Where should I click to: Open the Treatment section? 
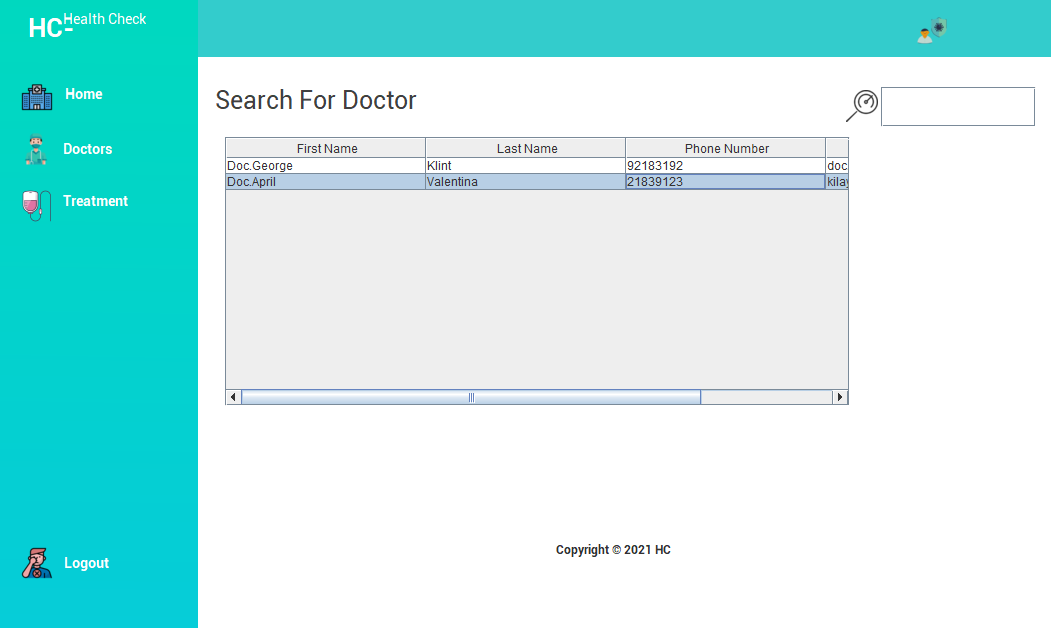click(95, 201)
